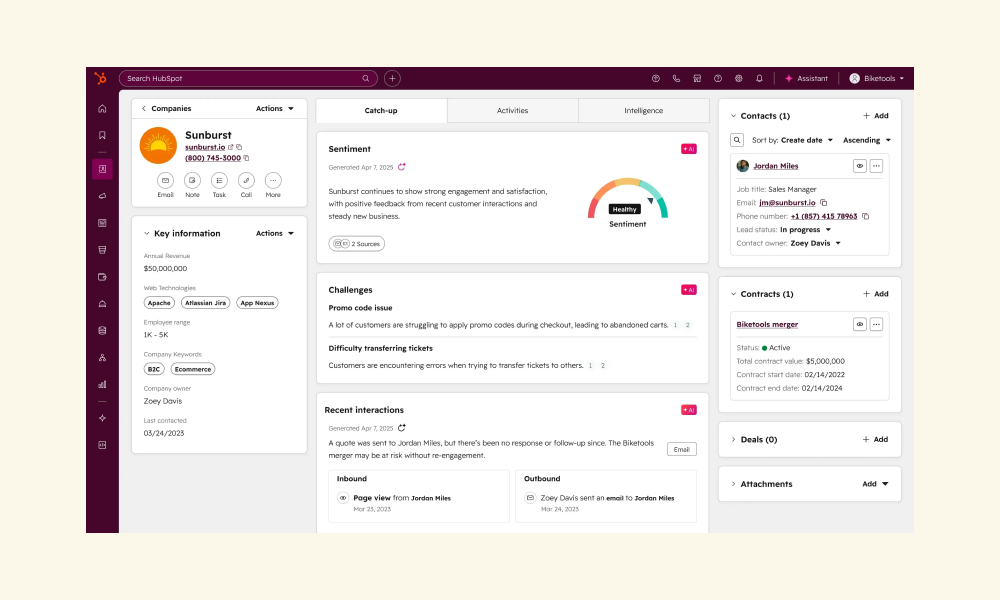Viewport: 1000px width, 600px height.
Task: Search contacts with the magnifier button
Action: (737, 140)
